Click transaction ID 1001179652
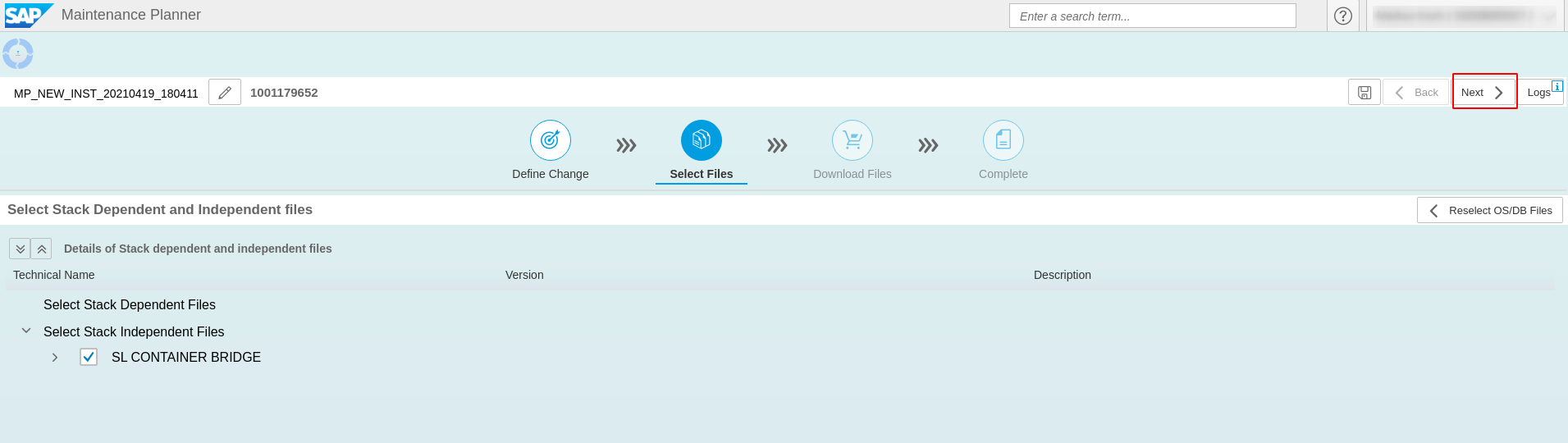Viewport: 1568px width, 443px height. click(284, 93)
